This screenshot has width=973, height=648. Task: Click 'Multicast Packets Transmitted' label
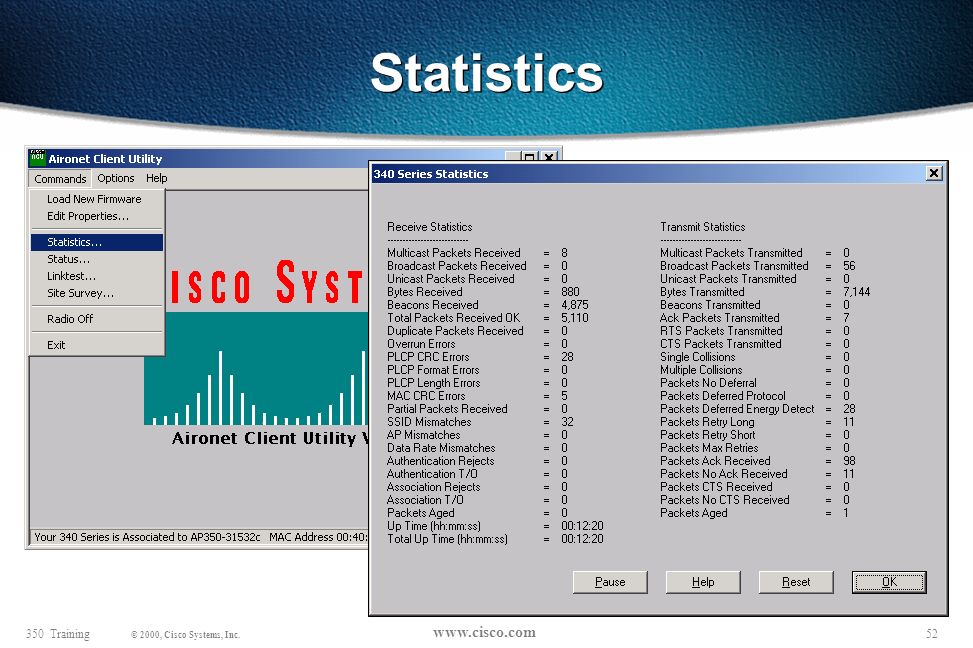pyautogui.click(x=731, y=253)
